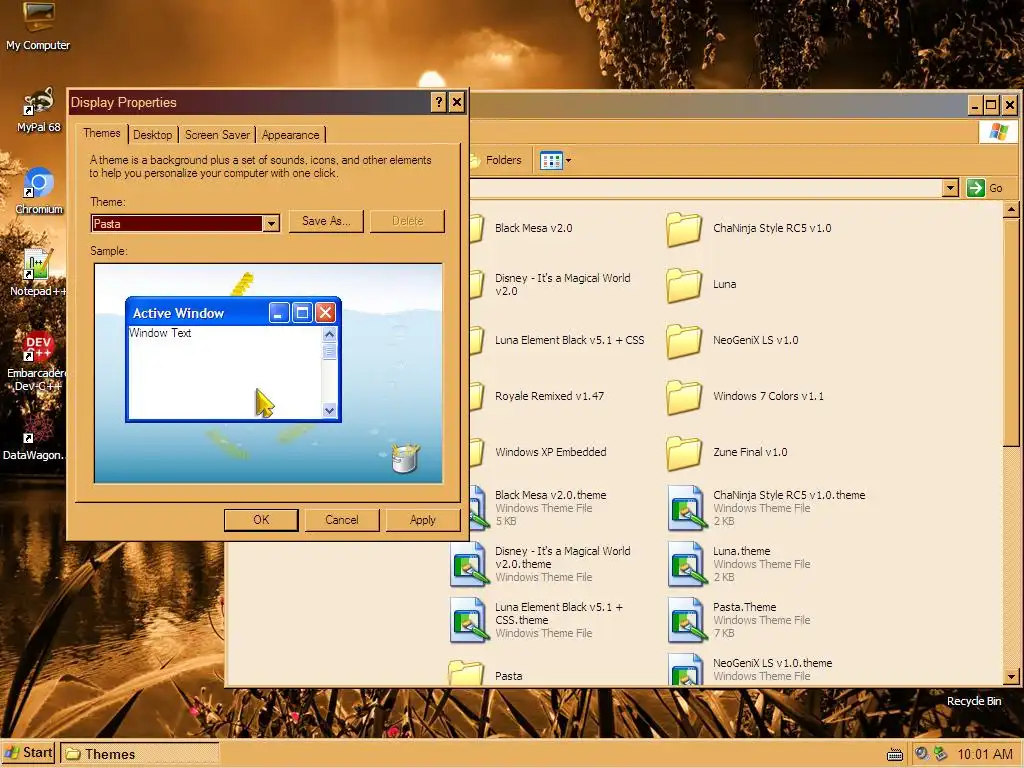Open the Start menu
Screen dimensions: 1024x768
pos(29,753)
